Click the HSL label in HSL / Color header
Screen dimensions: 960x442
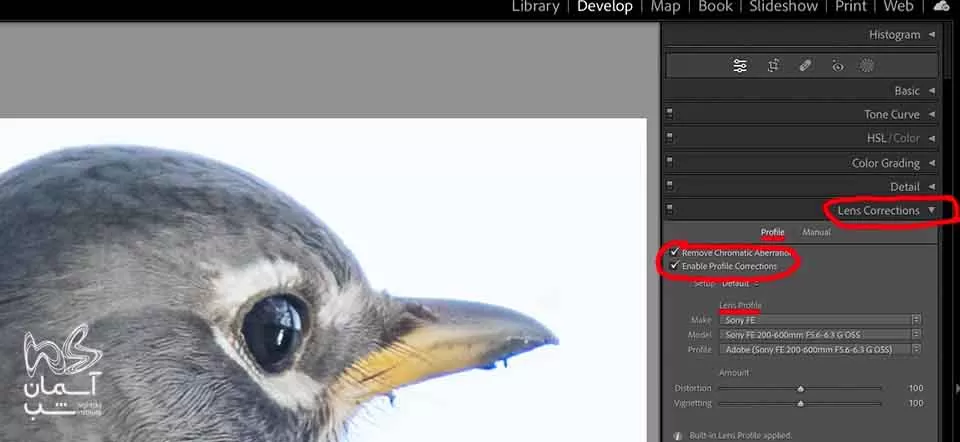876,138
